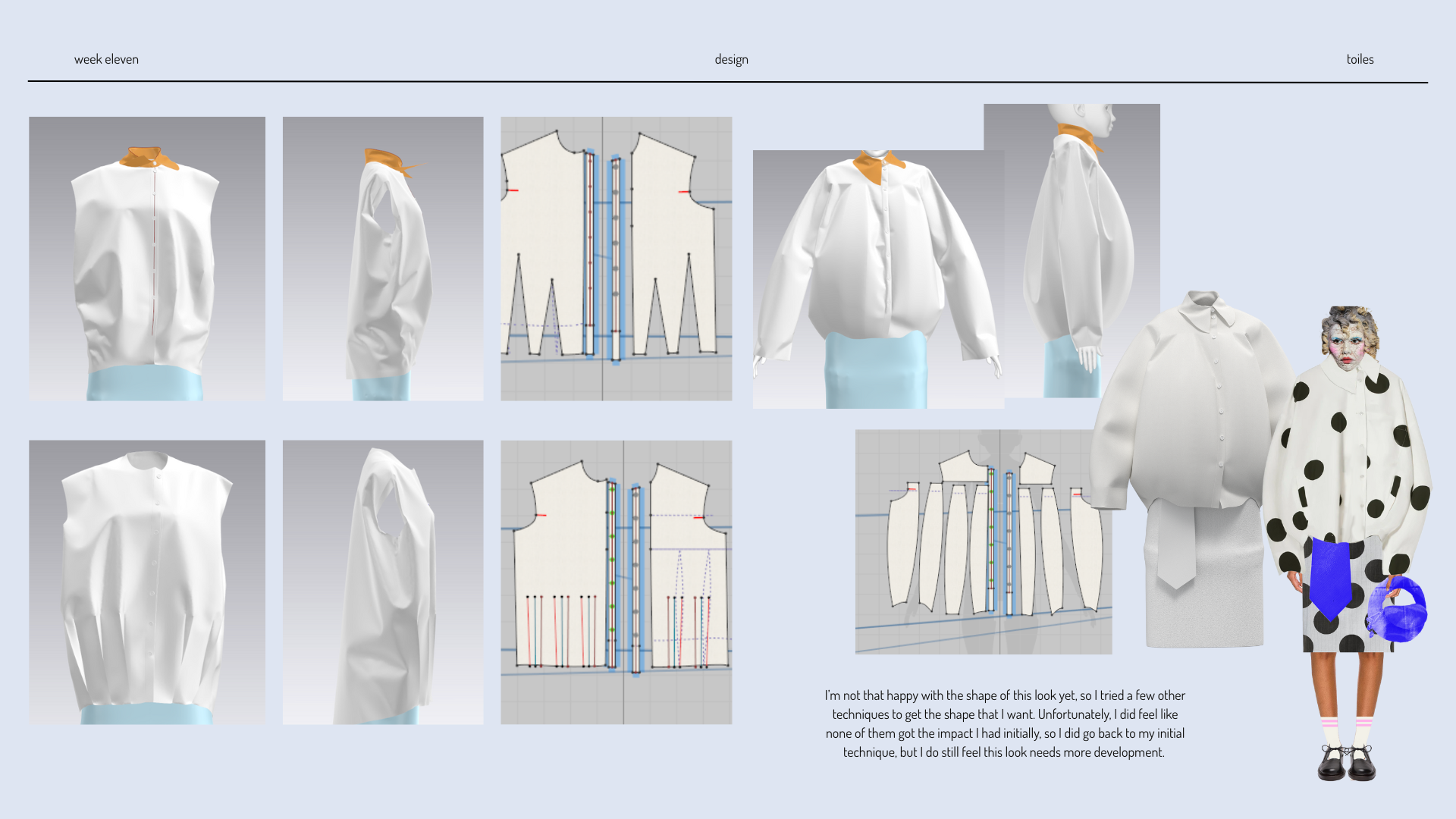Select the front toile with orange collar image
The height and width of the screenshot is (819, 1456).
(x=146, y=258)
